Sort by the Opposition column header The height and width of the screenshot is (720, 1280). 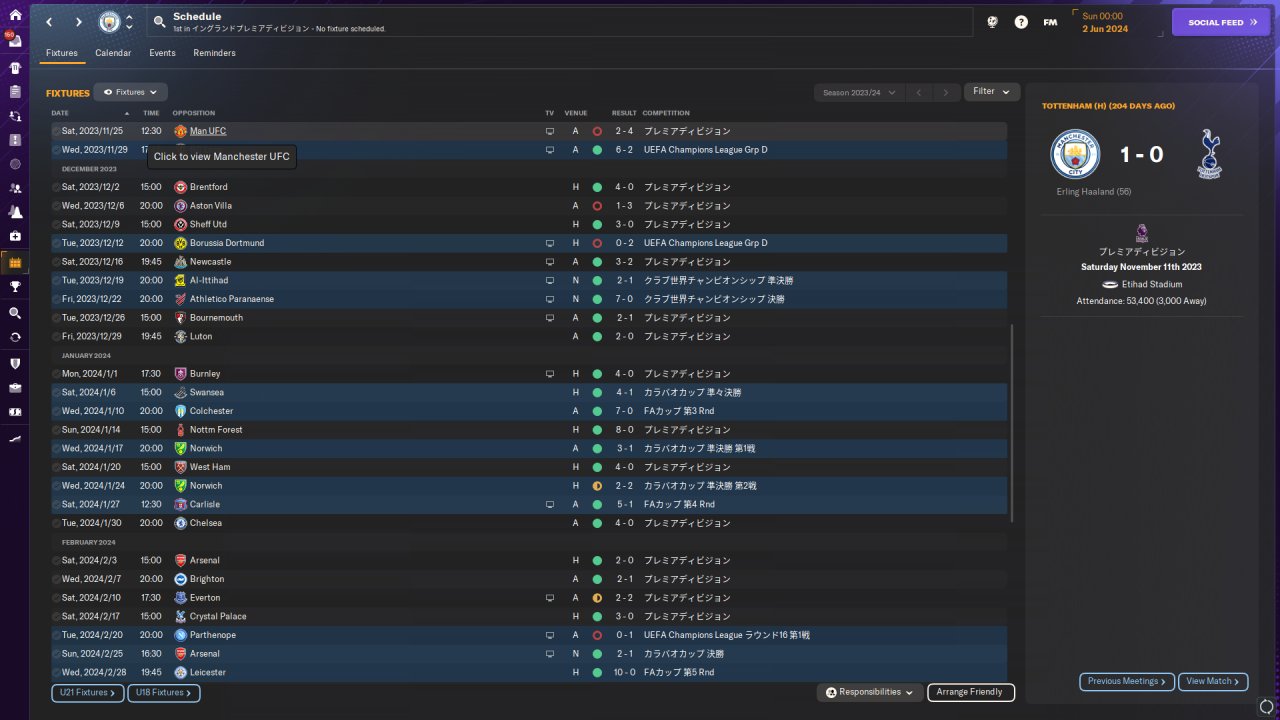[193, 113]
